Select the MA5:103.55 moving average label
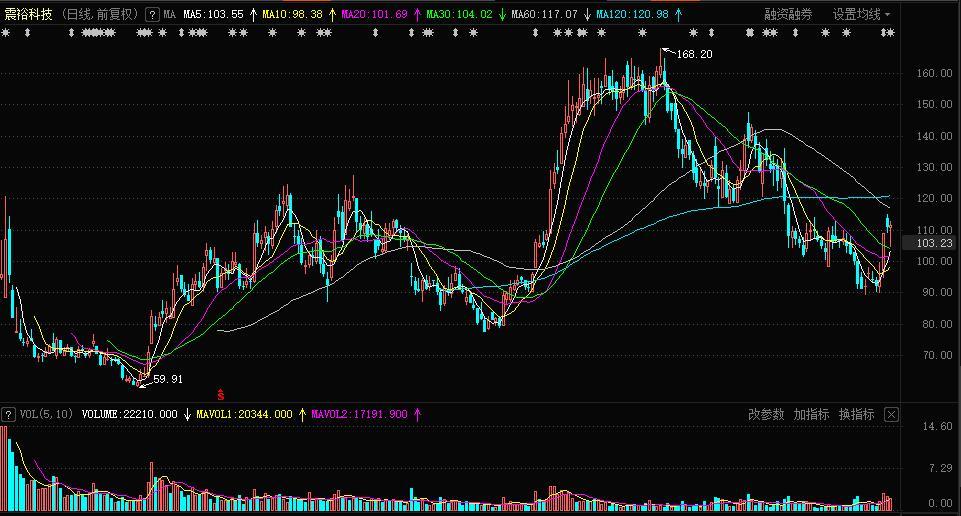This screenshot has height=516, width=961. (x=213, y=14)
